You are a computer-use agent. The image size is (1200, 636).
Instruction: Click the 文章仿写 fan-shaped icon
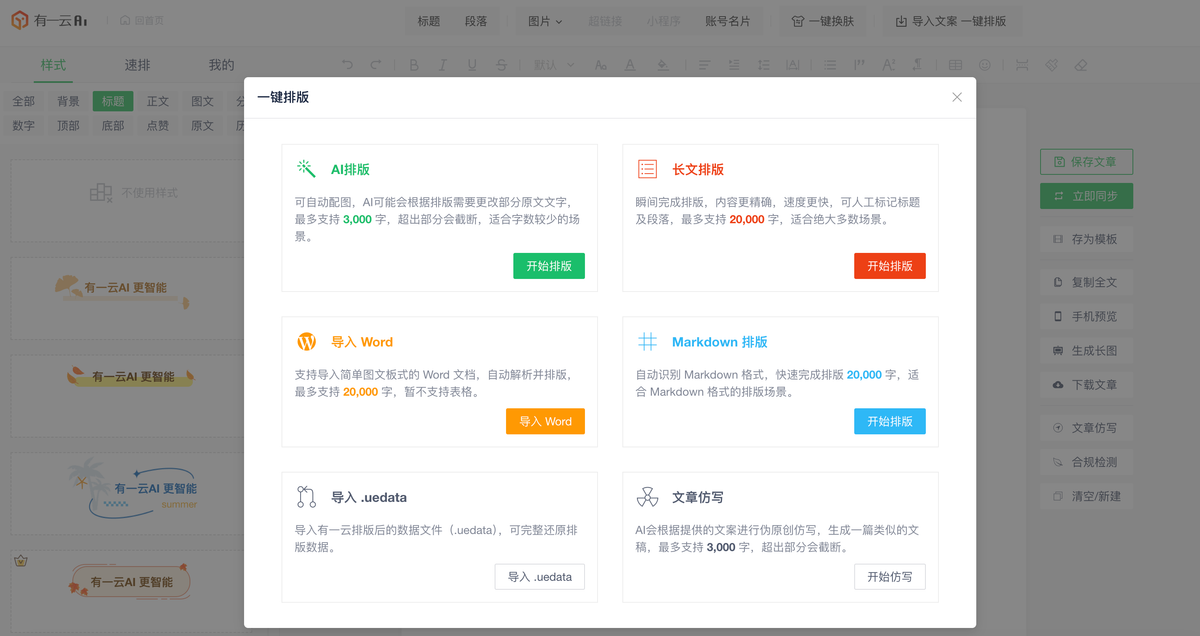(647, 497)
